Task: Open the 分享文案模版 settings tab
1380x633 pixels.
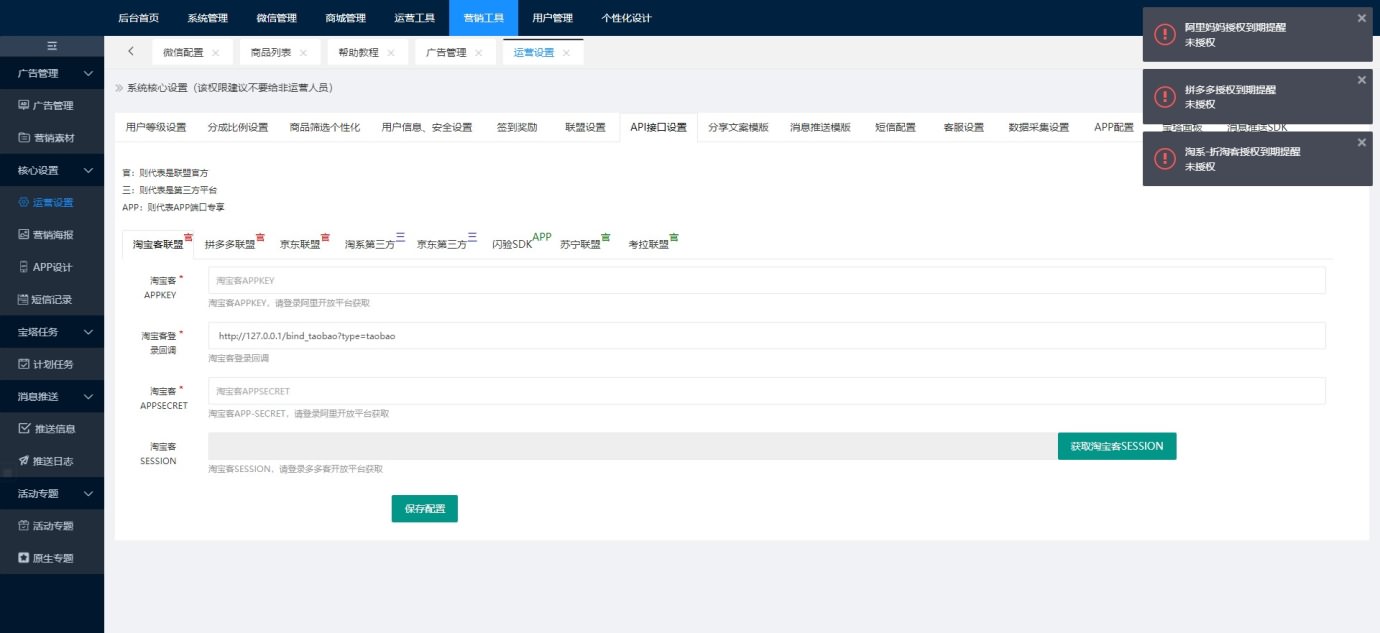Action: click(738, 127)
